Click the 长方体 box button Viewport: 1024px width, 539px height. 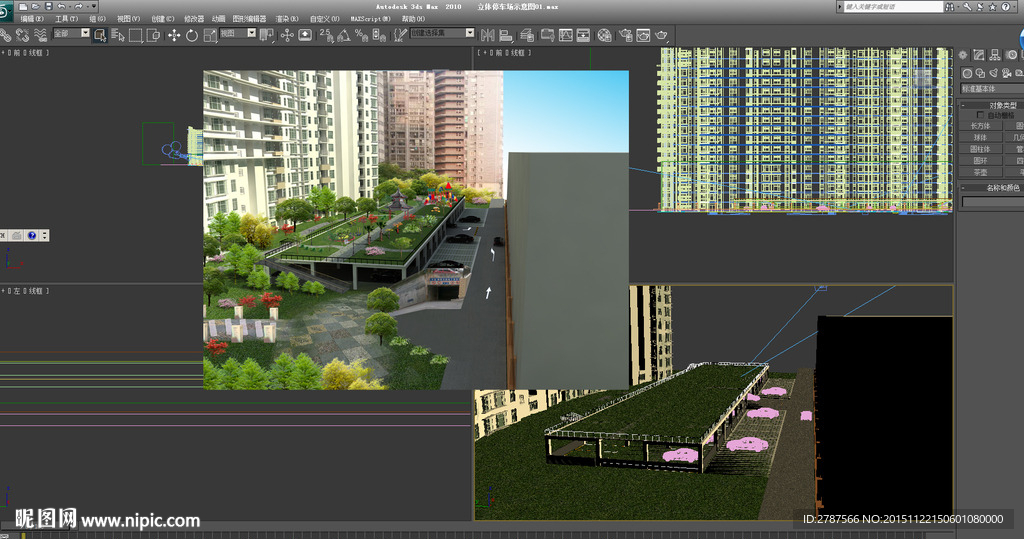[x=981, y=126]
